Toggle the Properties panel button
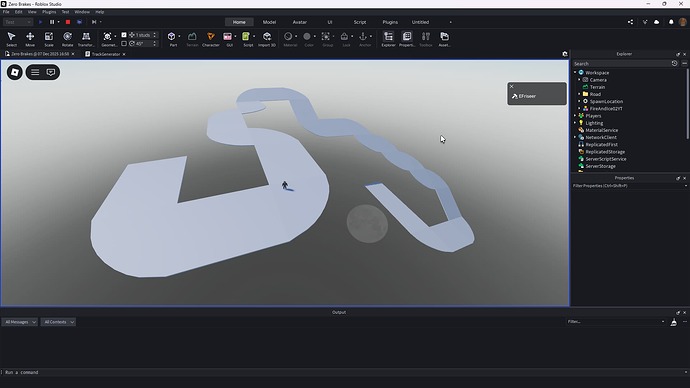690x388 pixels. (x=407, y=39)
